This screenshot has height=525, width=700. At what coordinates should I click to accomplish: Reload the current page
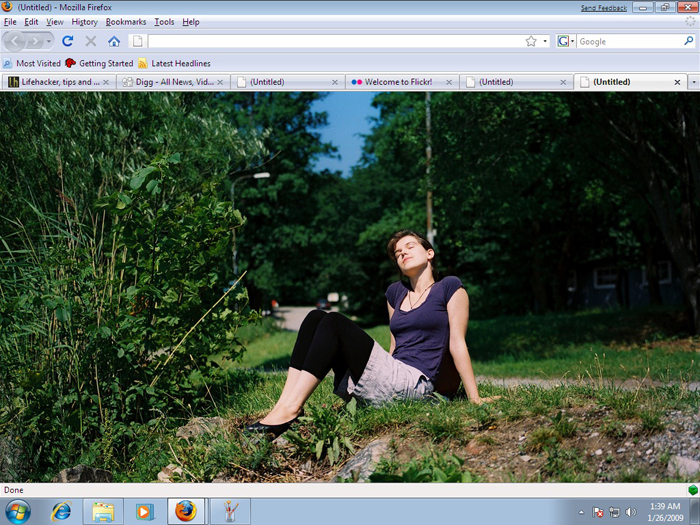coord(67,41)
